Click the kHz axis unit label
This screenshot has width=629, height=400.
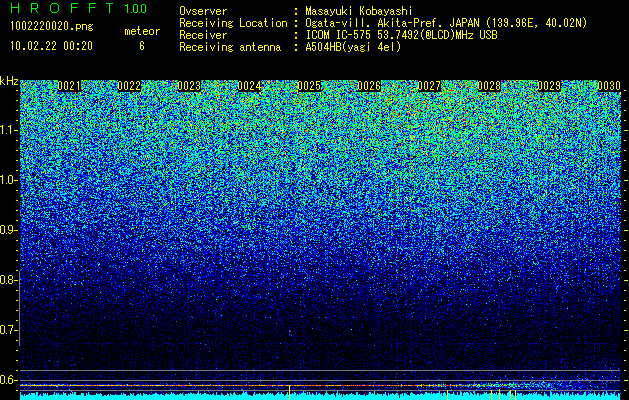click(x=9, y=81)
